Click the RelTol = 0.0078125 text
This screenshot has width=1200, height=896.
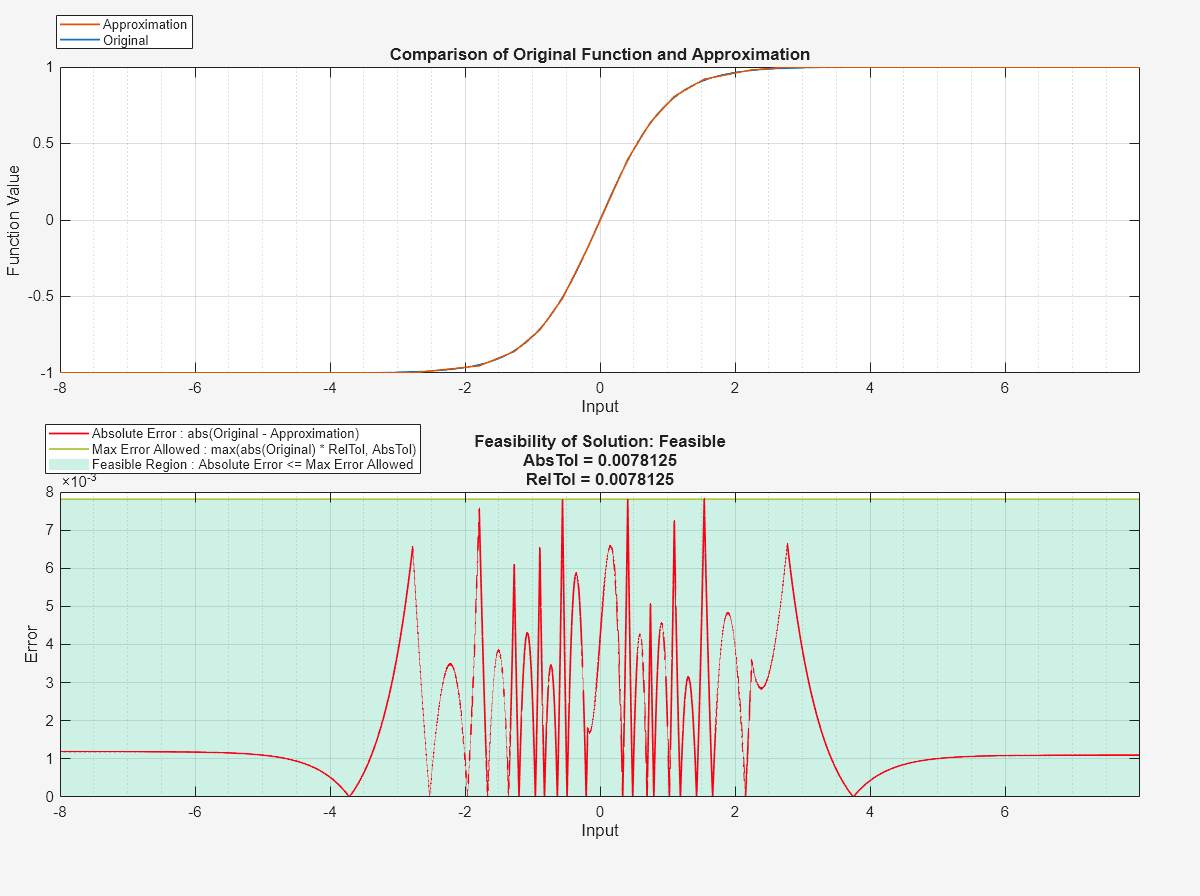pyautogui.click(x=600, y=478)
